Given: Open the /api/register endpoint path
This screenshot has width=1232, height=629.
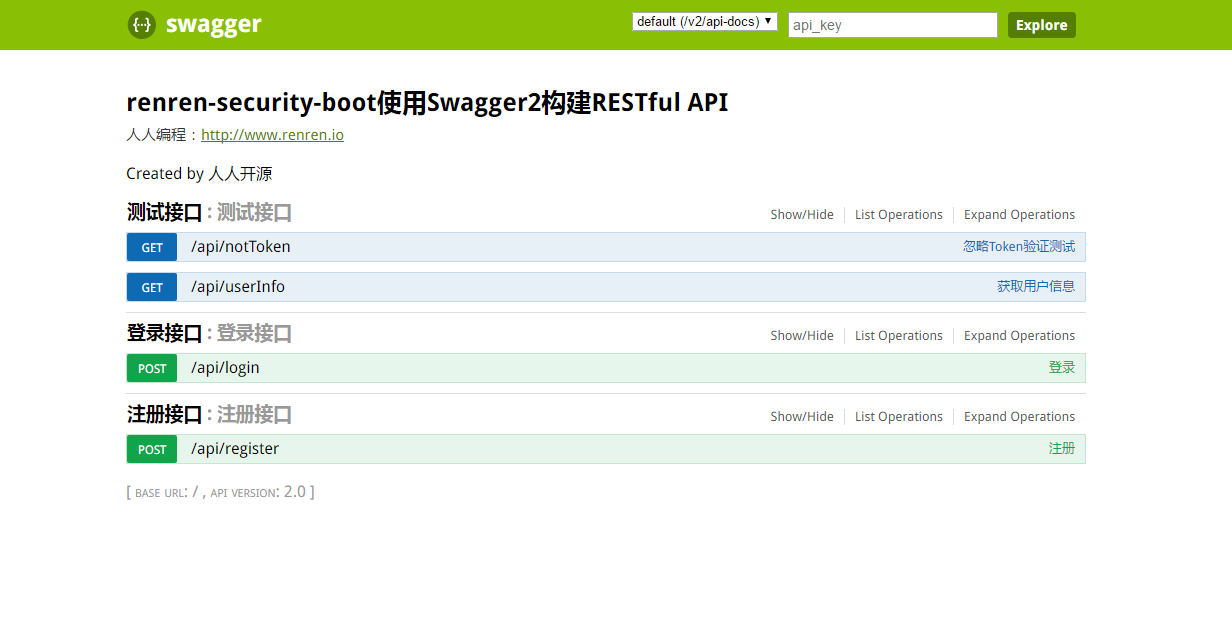Looking at the screenshot, I should pos(235,449).
